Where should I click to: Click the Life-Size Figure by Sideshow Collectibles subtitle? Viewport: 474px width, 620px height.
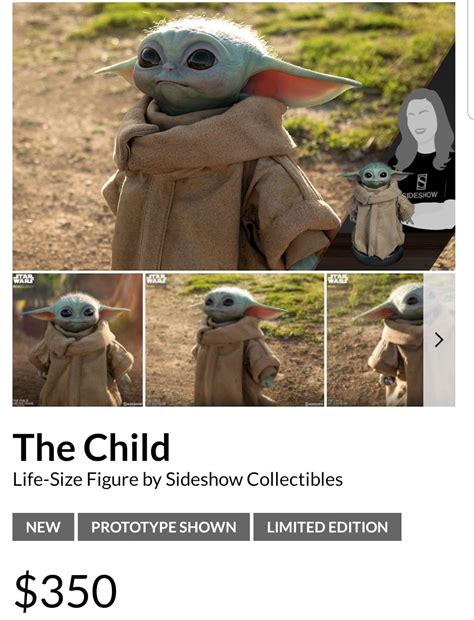click(178, 480)
